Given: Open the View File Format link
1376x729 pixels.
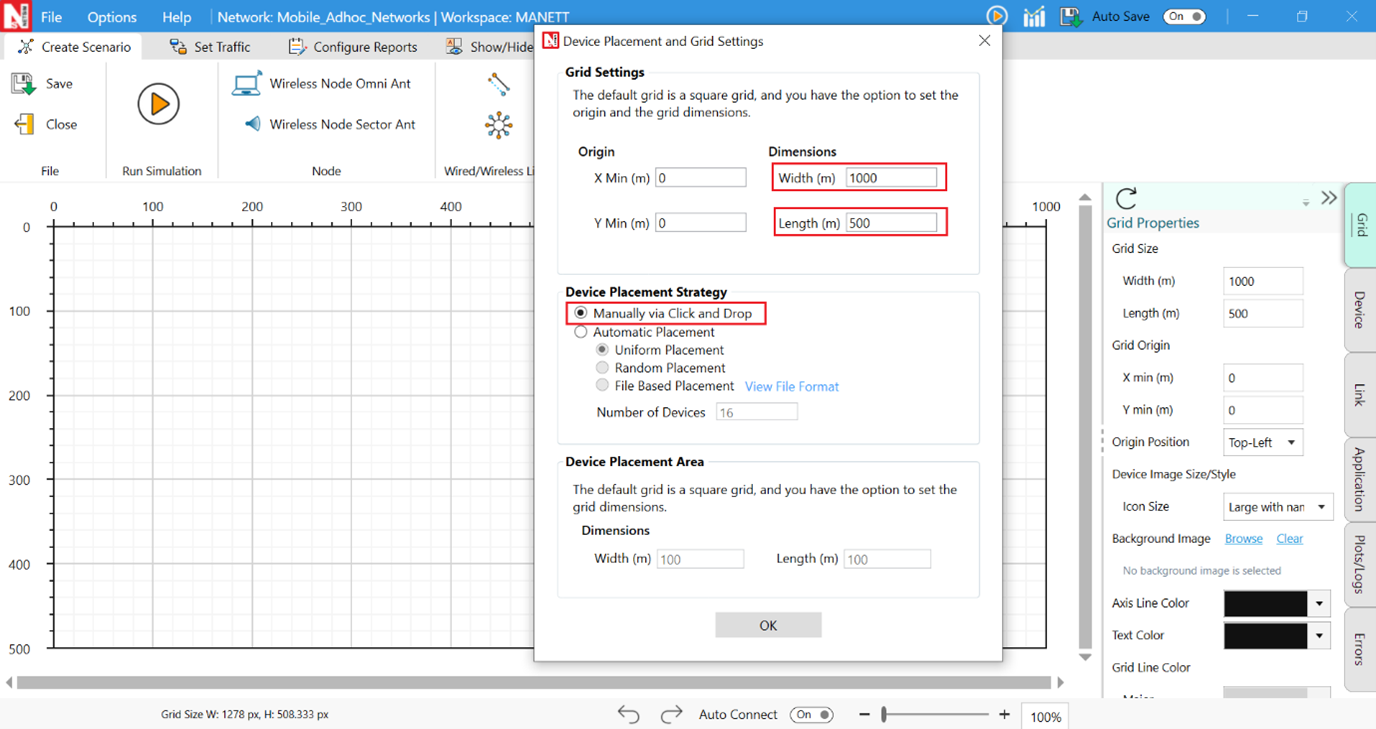Looking at the screenshot, I should [791, 386].
